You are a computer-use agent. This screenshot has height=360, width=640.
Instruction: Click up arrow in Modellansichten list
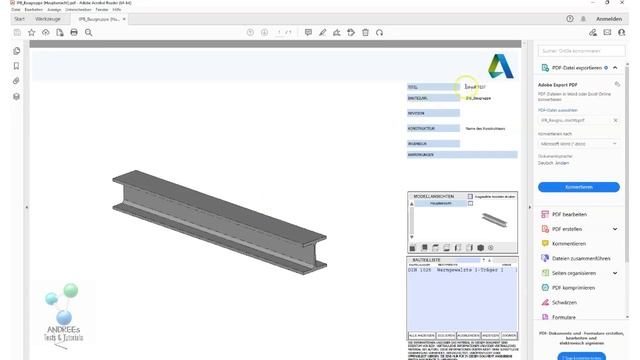(x=411, y=204)
